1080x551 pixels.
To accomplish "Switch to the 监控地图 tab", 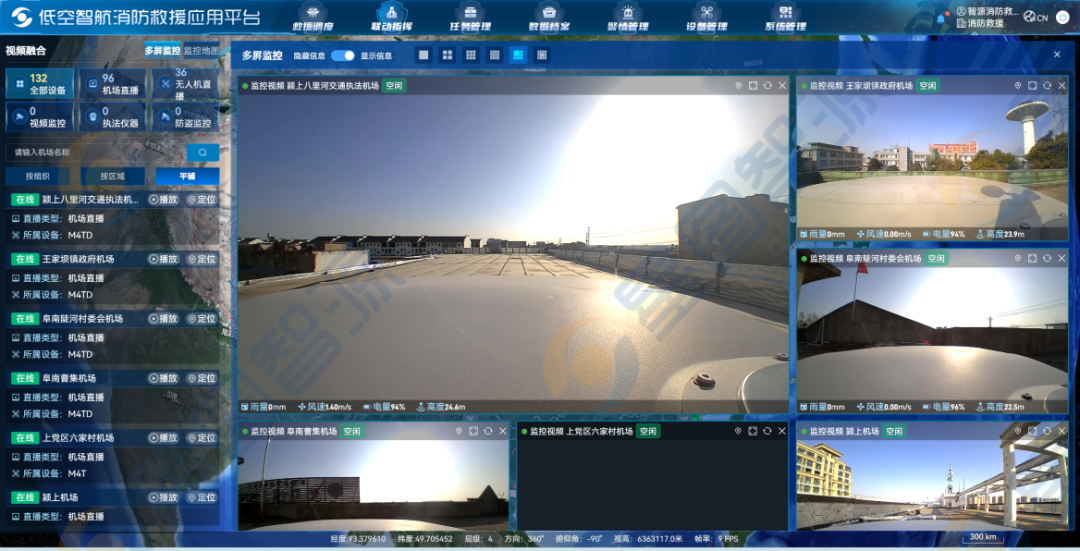I will click(x=201, y=50).
